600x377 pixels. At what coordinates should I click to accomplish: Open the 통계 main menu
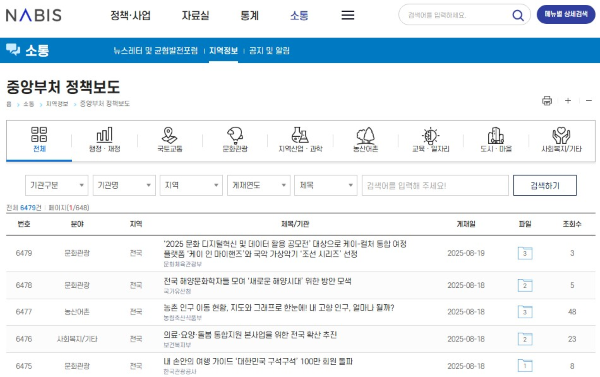pos(249,16)
